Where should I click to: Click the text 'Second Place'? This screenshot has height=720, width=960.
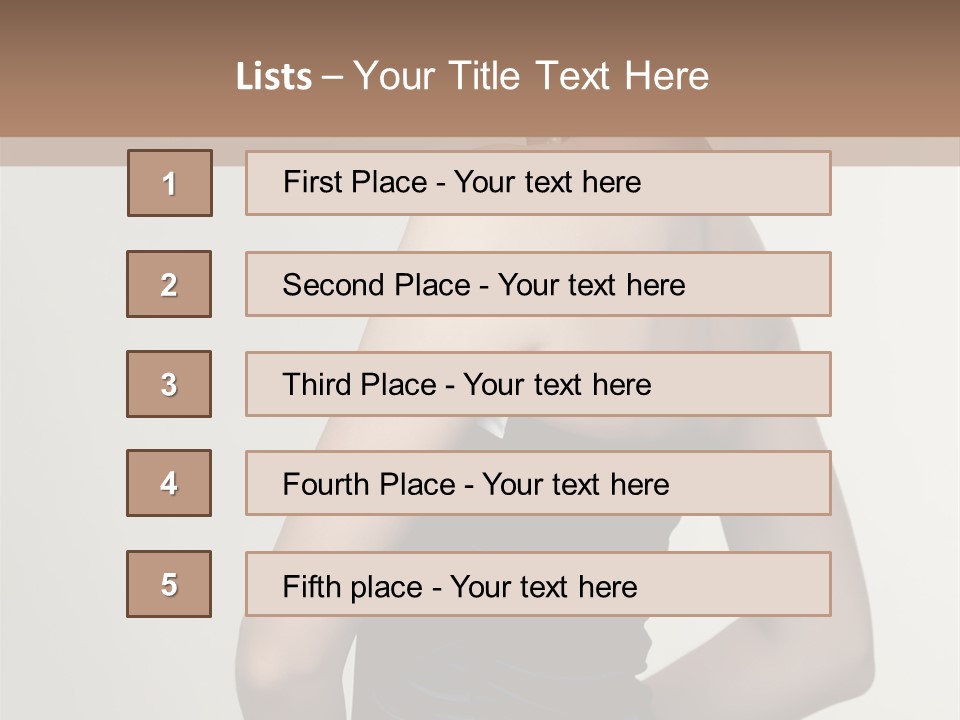pyautogui.click(x=376, y=285)
